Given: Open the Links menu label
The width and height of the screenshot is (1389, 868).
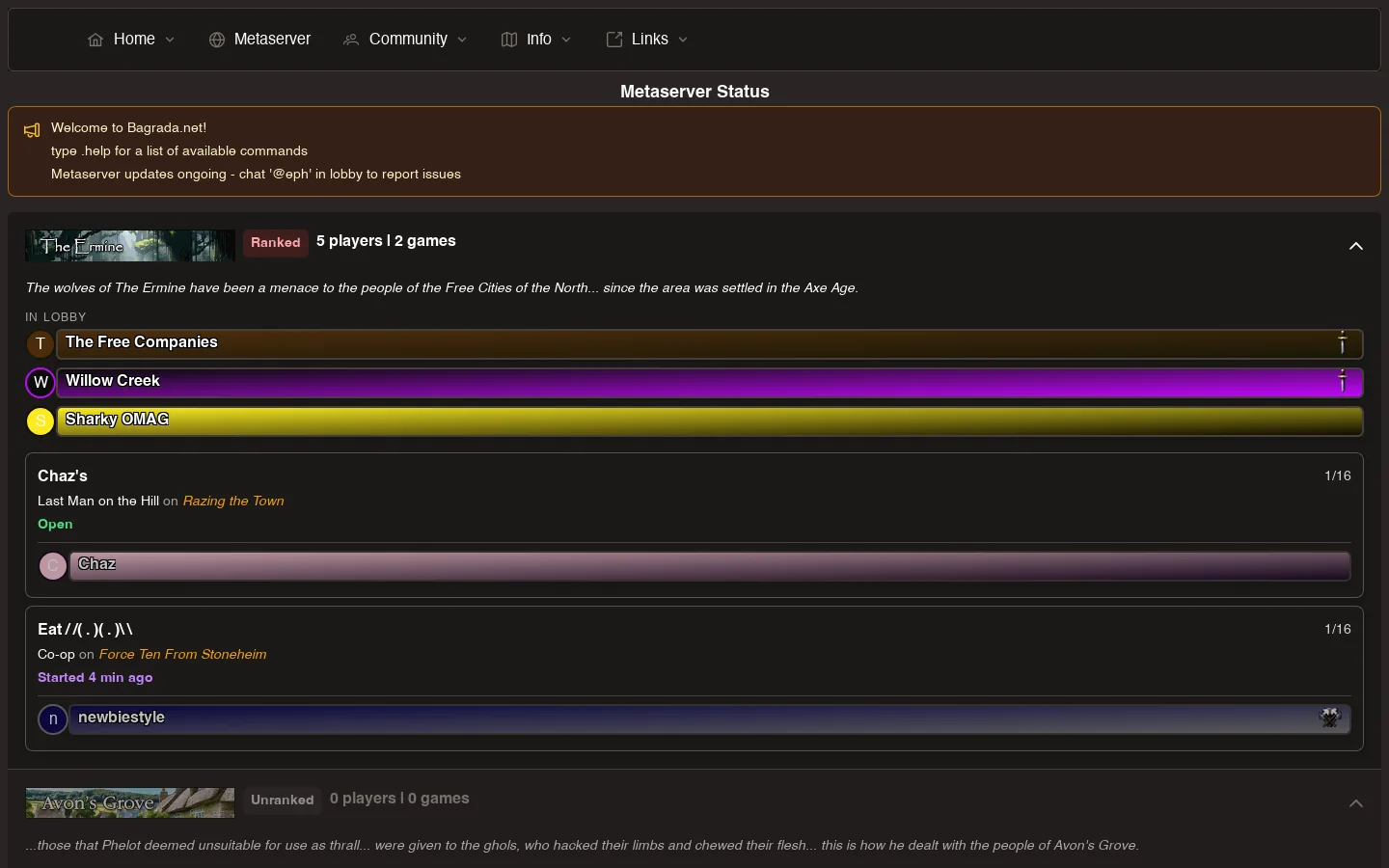Looking at the screenshot, I should tap(649, 40).
